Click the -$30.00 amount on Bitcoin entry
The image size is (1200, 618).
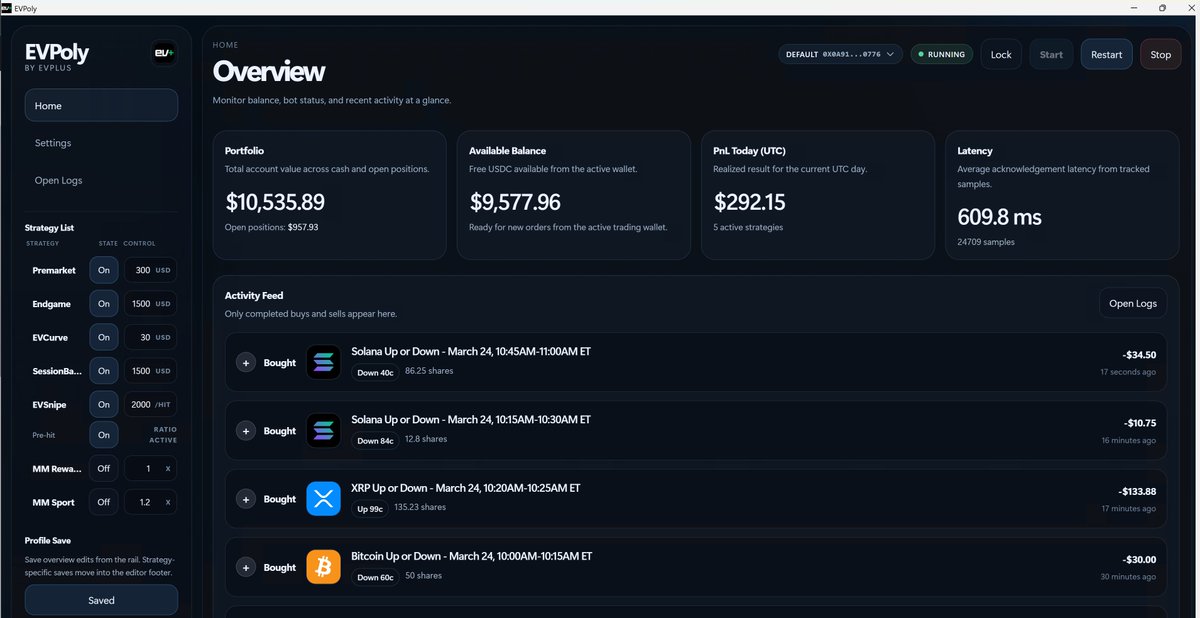point(1139,559)
